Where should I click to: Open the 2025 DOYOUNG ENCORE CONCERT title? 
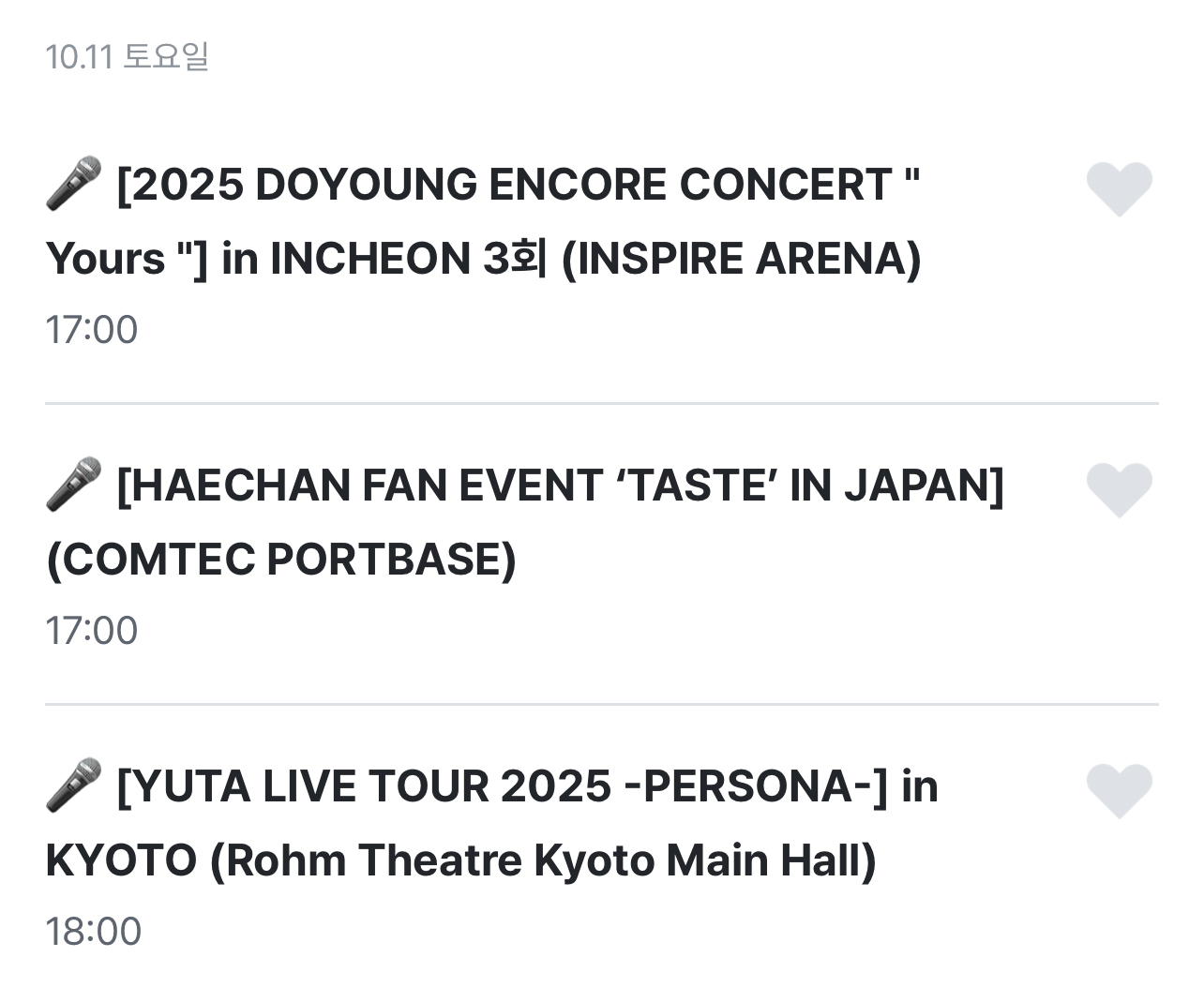[516, 185]
